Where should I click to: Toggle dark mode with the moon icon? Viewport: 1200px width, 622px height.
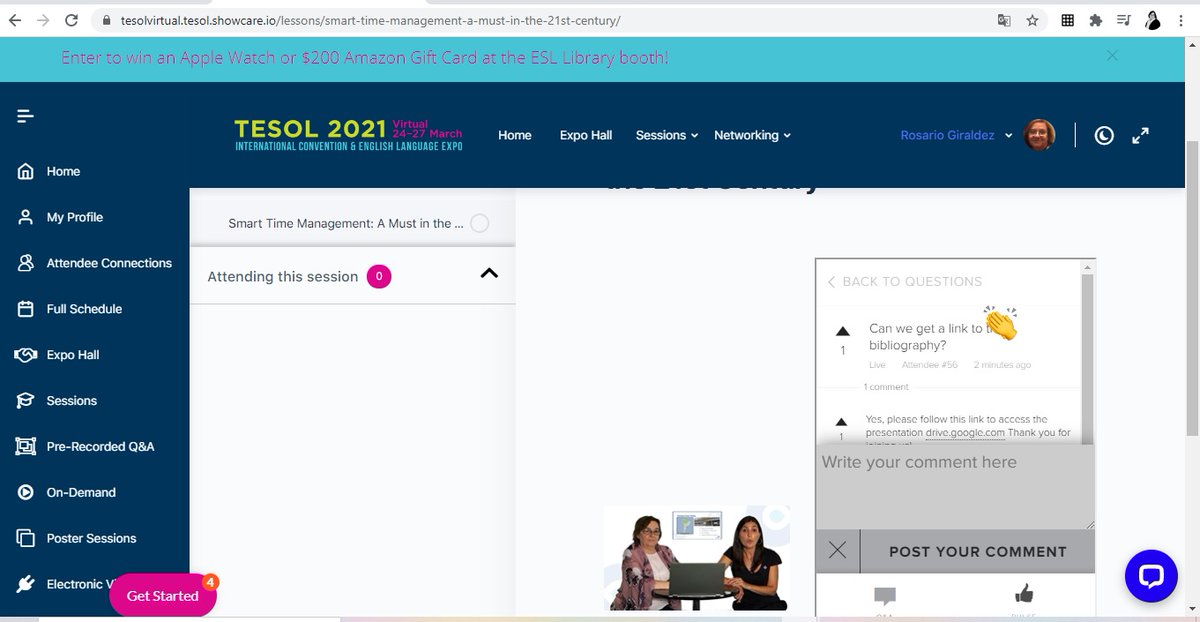1104,135
